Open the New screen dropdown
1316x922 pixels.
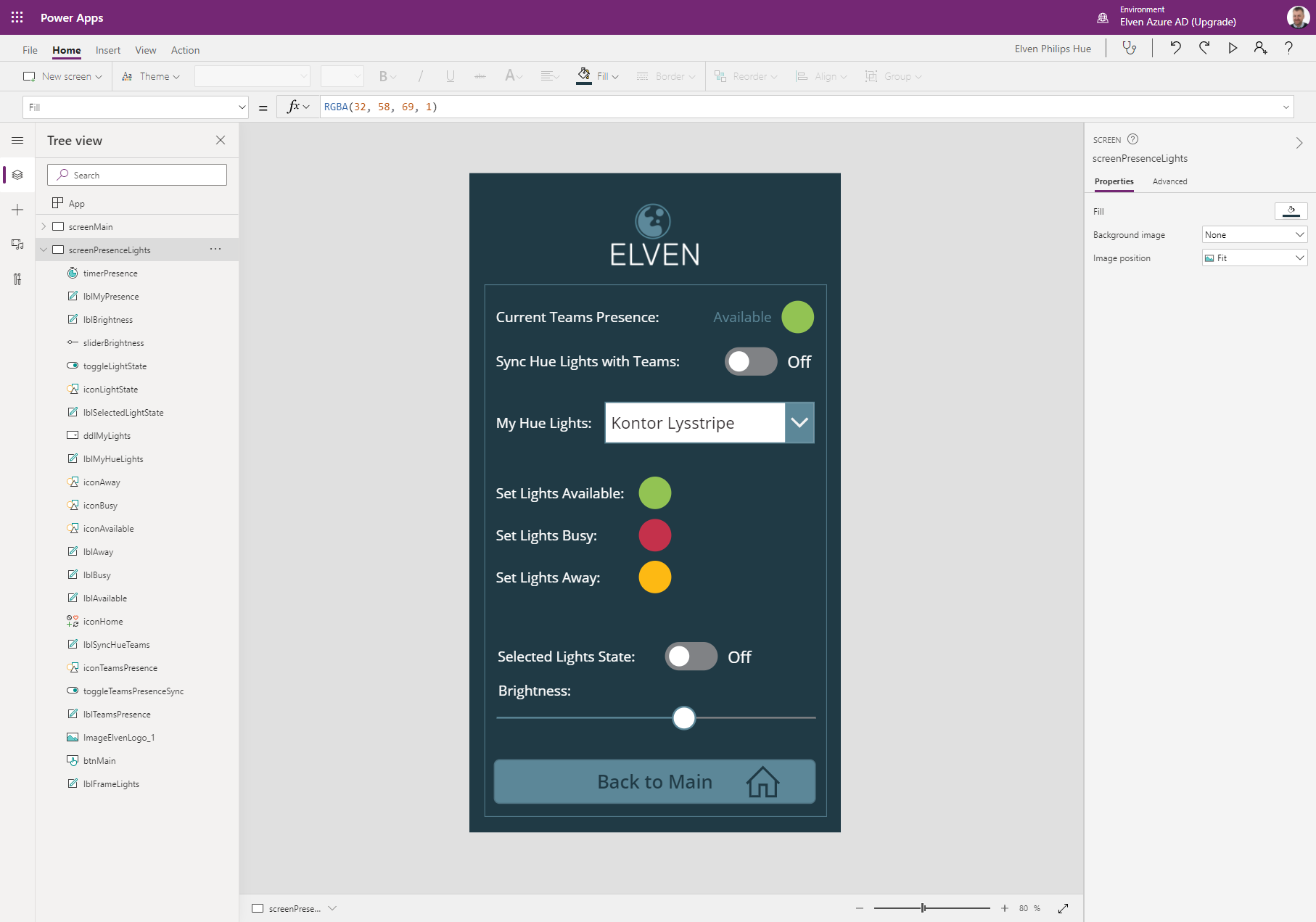click(62, 76)
